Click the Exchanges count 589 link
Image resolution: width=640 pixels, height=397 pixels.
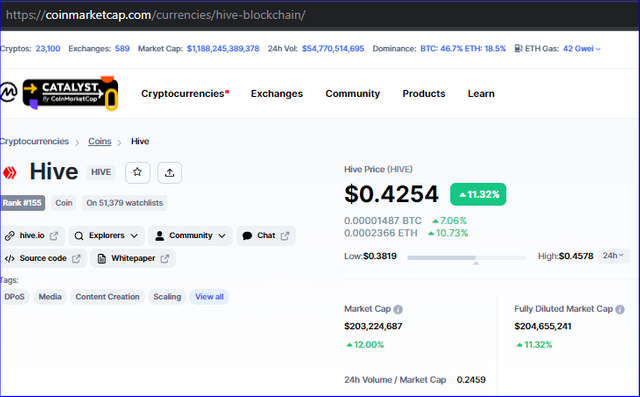click(122, 49)
